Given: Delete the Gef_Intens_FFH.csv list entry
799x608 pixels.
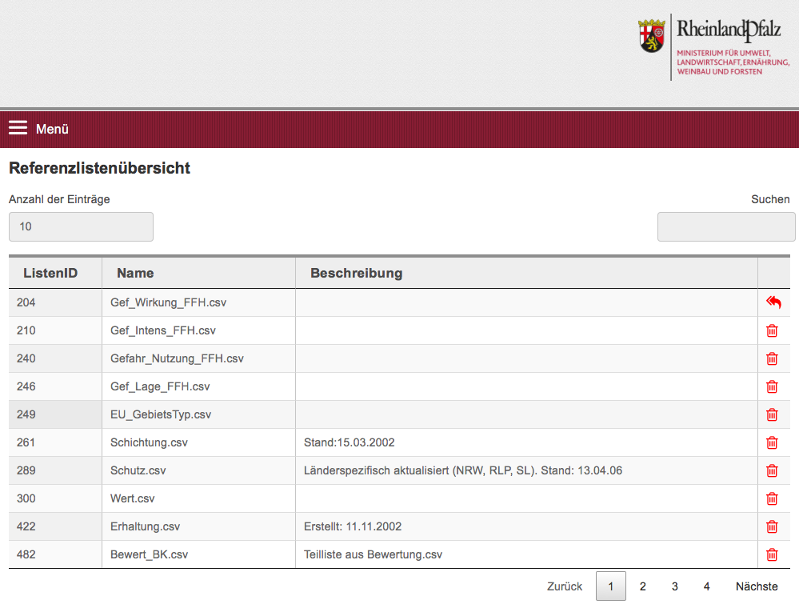Looking at the screenshot, I should click(772, 331).
